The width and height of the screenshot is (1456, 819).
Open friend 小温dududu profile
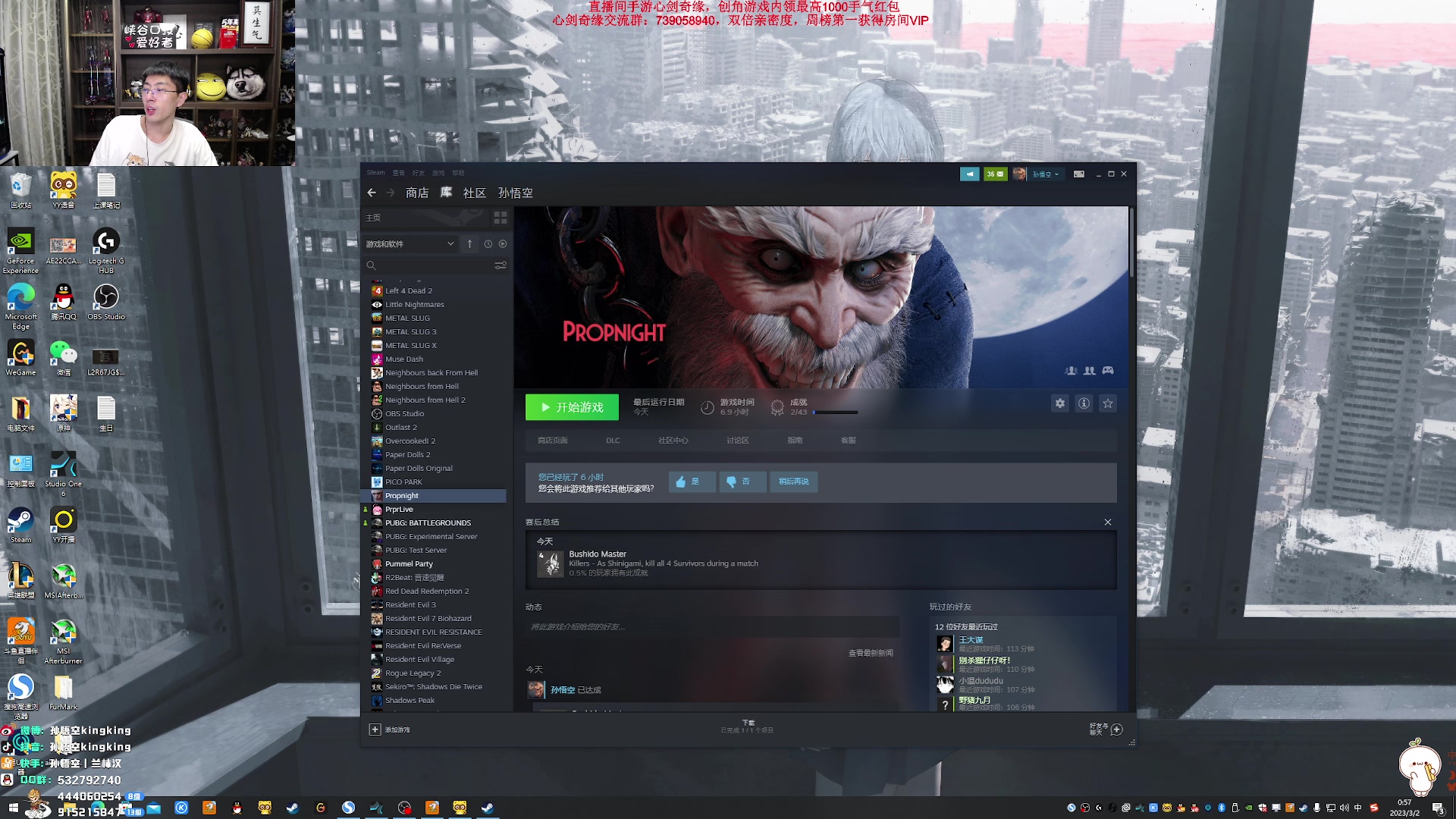click(x=981, y=681)
